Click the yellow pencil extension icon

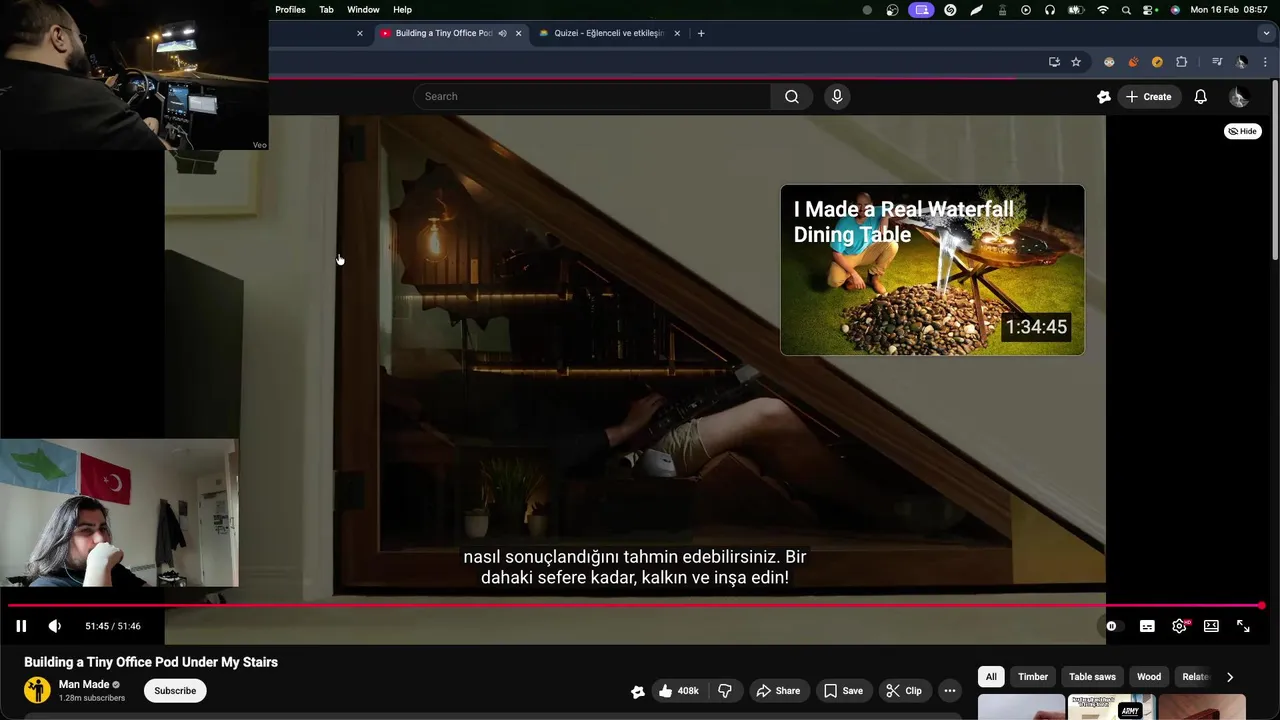[x=1157, y=62]
